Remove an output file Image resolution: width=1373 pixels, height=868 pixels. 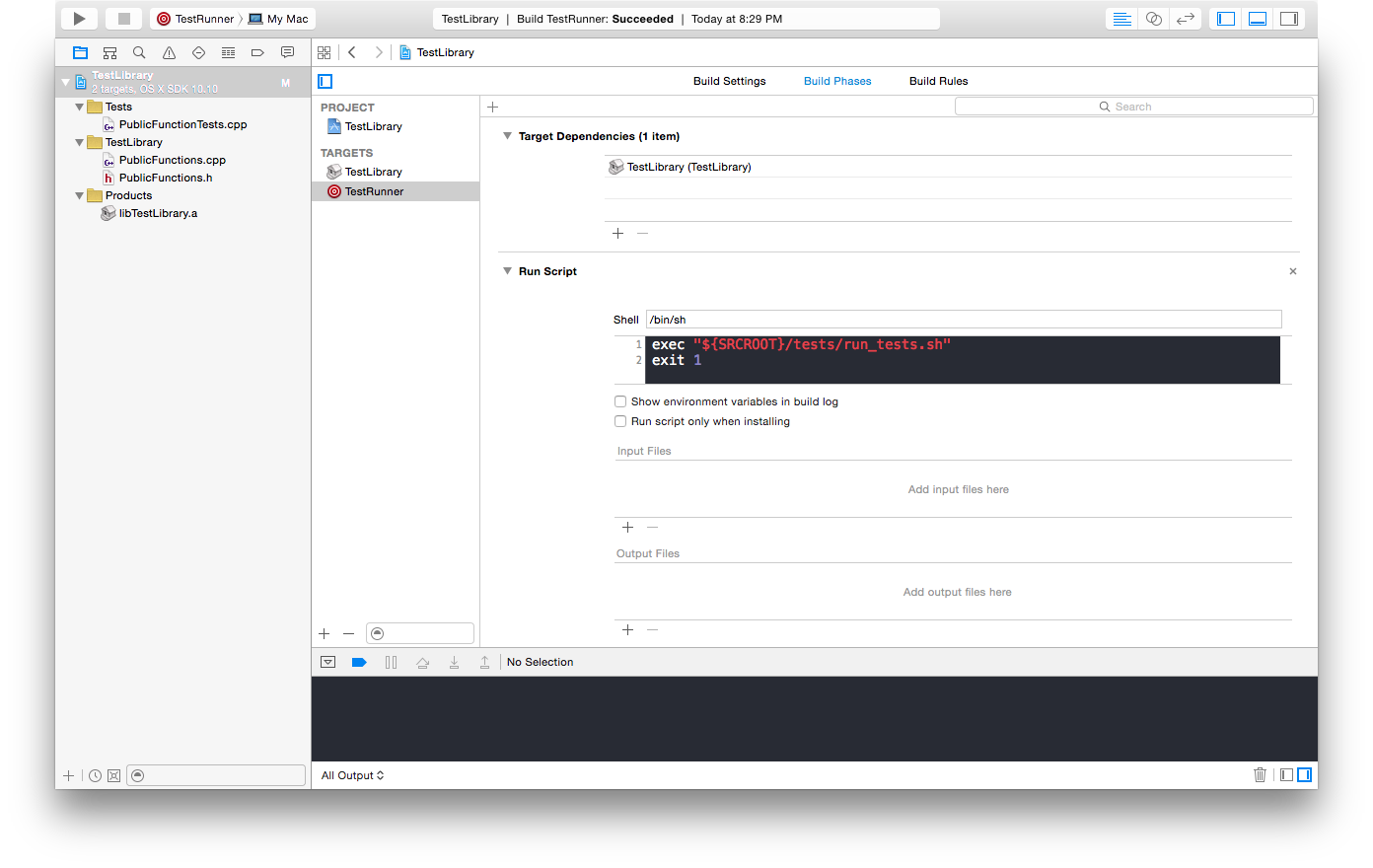click(x=653, y=630)
